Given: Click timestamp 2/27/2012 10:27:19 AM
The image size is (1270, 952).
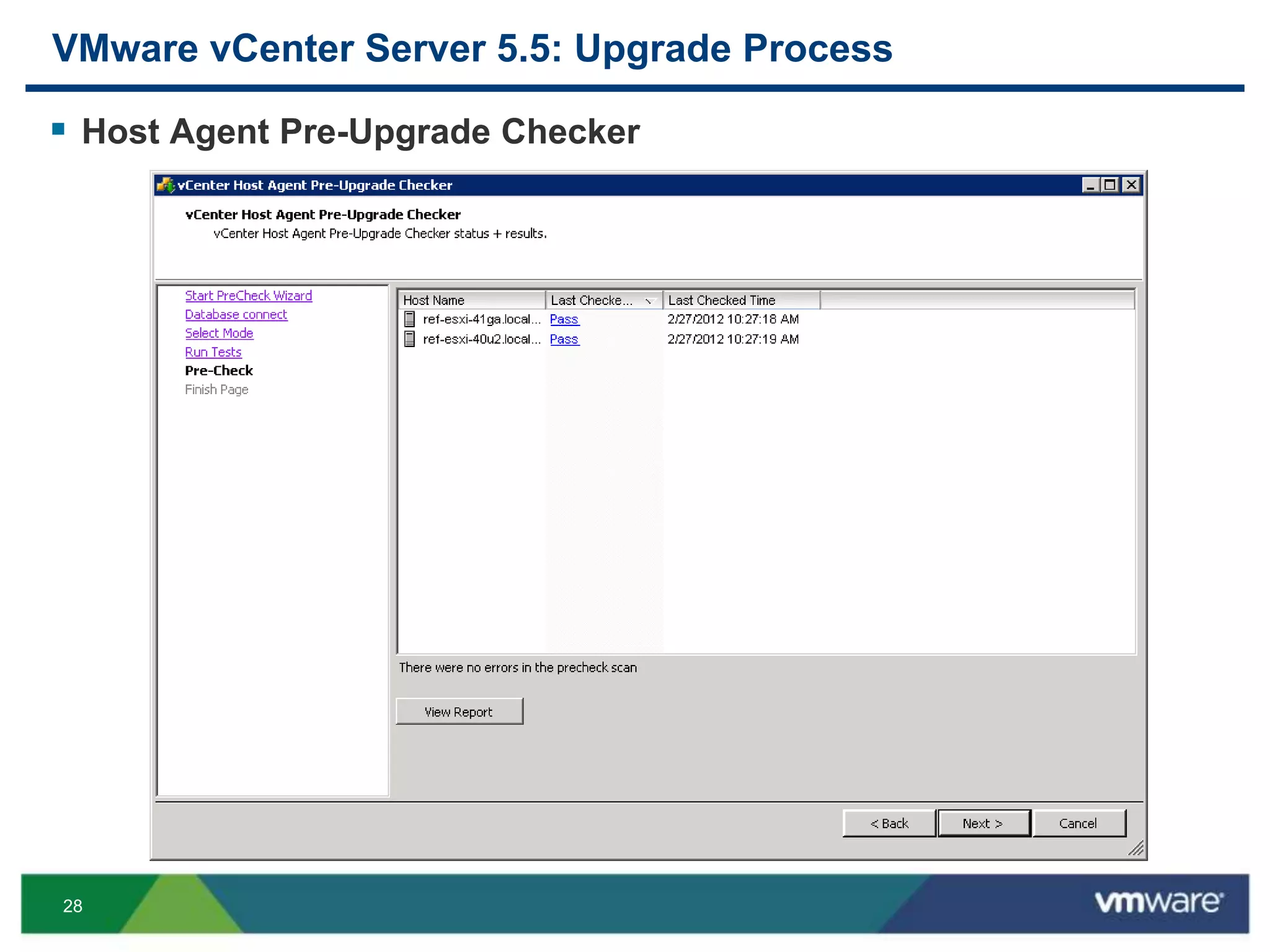Looking at the screenshot, I should point(733,339).
